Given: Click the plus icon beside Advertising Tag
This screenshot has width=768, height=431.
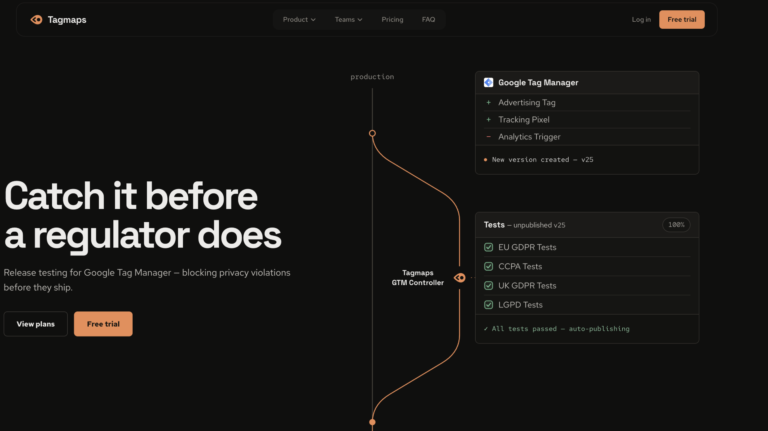Looking at the screenshot, I should point(488,102).
